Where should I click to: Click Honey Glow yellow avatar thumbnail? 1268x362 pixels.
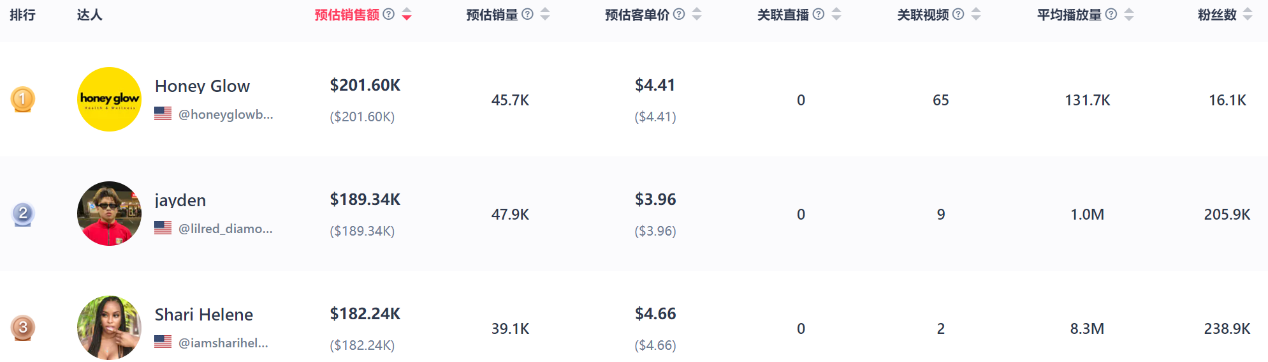[x=109, y=99]
